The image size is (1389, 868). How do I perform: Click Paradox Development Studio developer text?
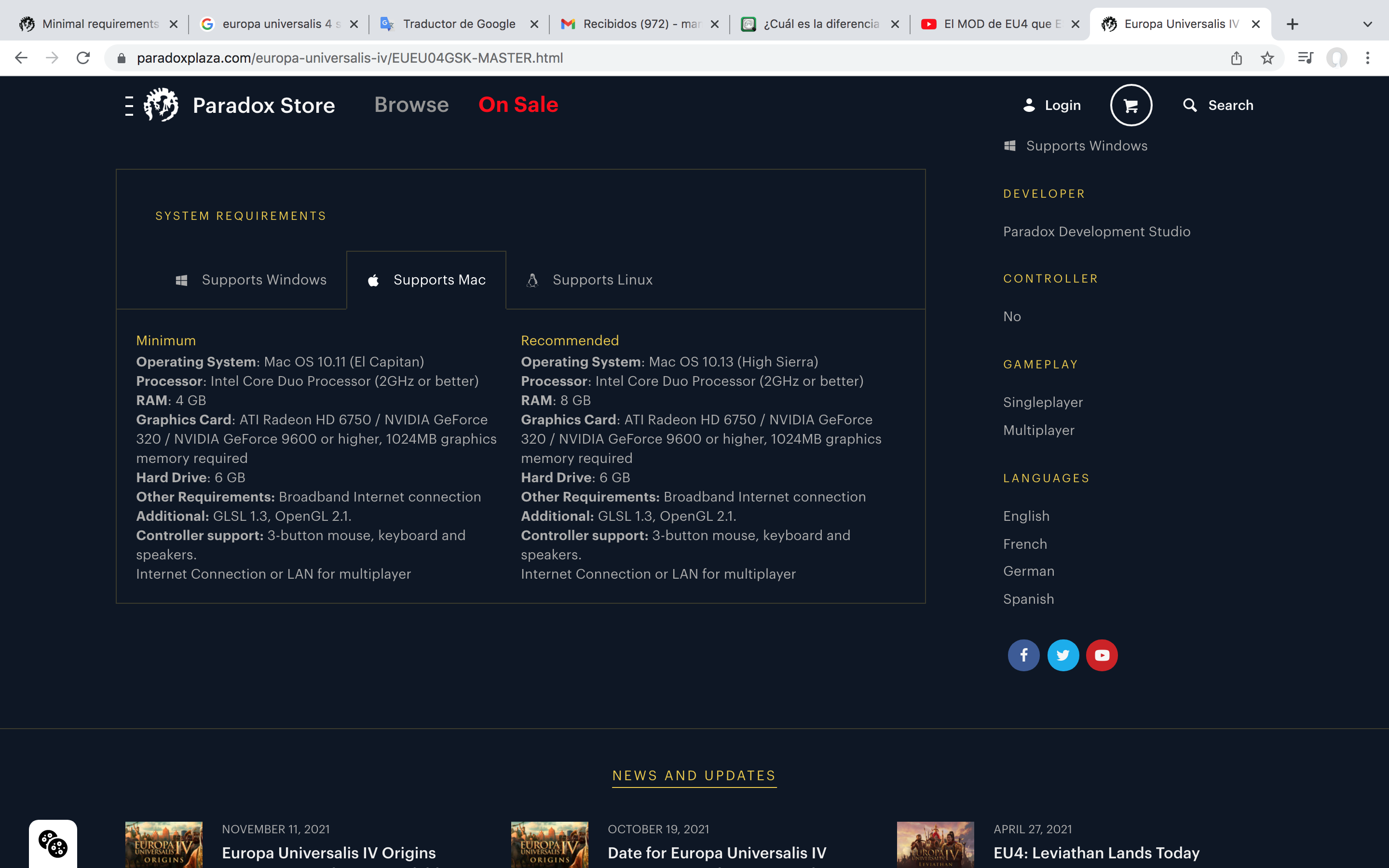(x=1096, y=231)
